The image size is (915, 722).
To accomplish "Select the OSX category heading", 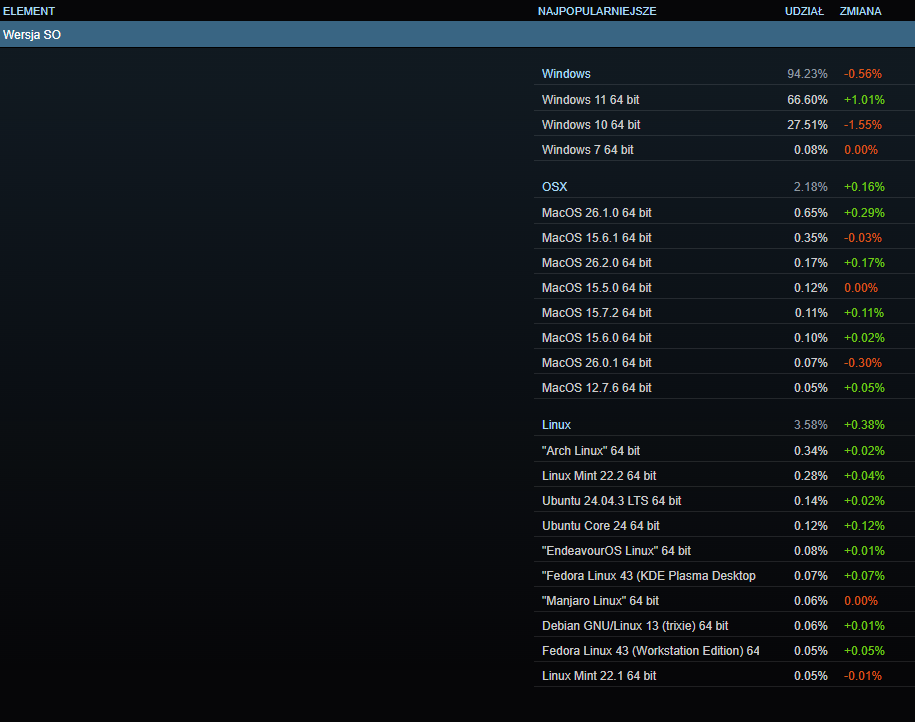I will (x=554, y=187).
